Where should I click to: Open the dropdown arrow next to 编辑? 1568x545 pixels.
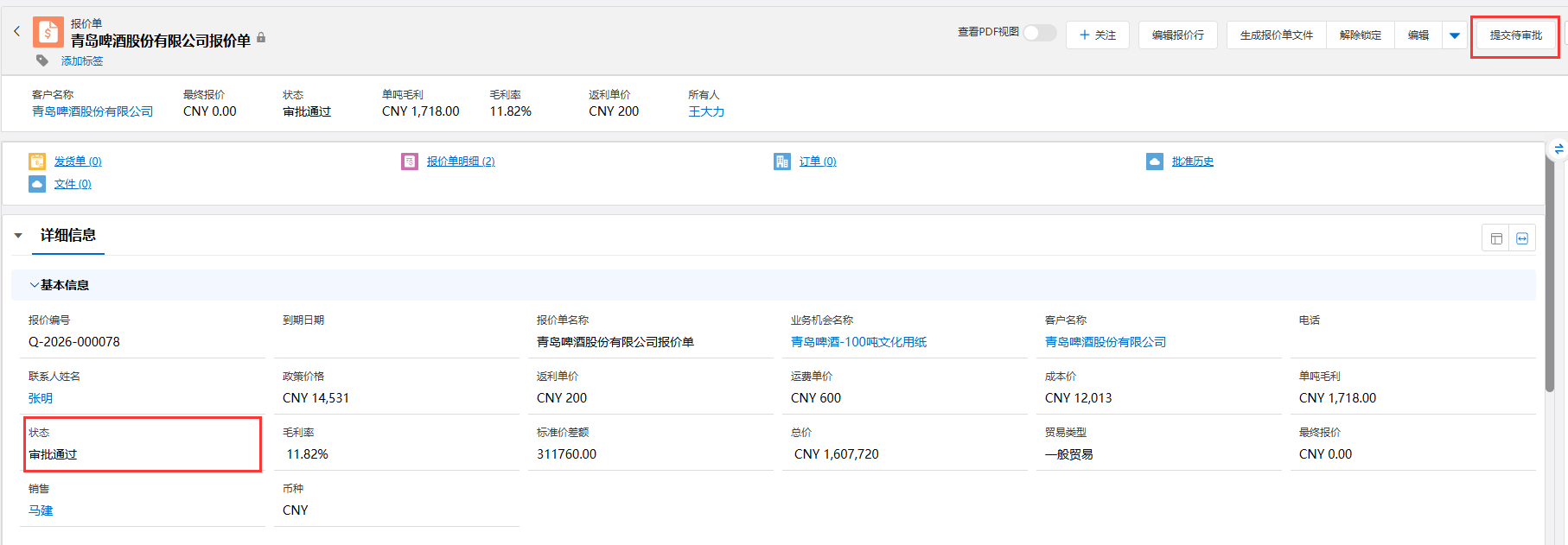pos(1455,35)
